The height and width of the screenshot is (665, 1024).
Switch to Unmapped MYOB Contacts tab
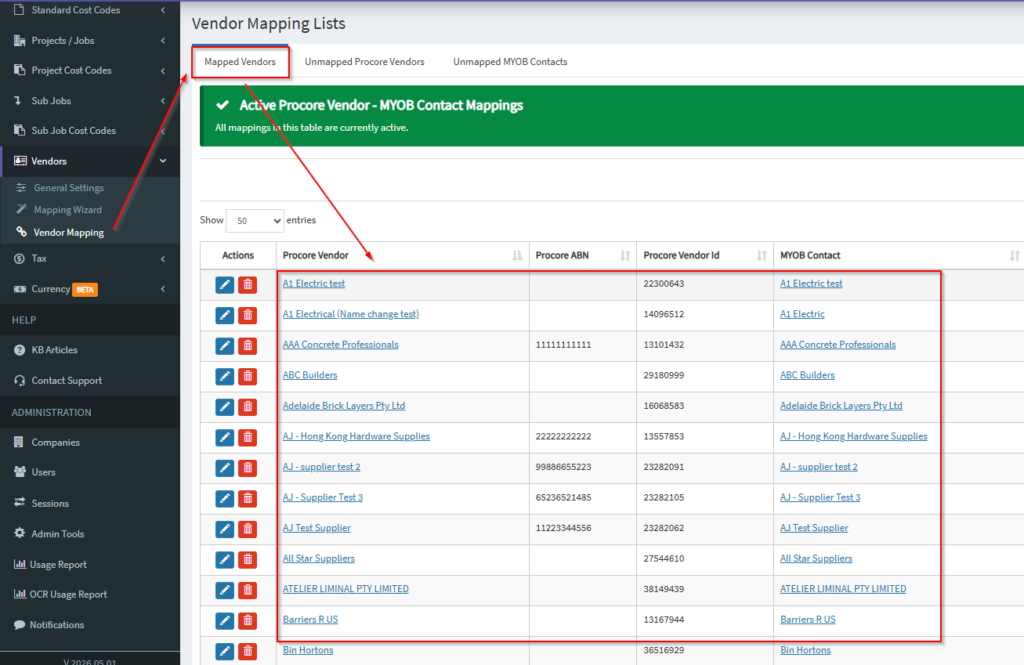coord(510,62)
